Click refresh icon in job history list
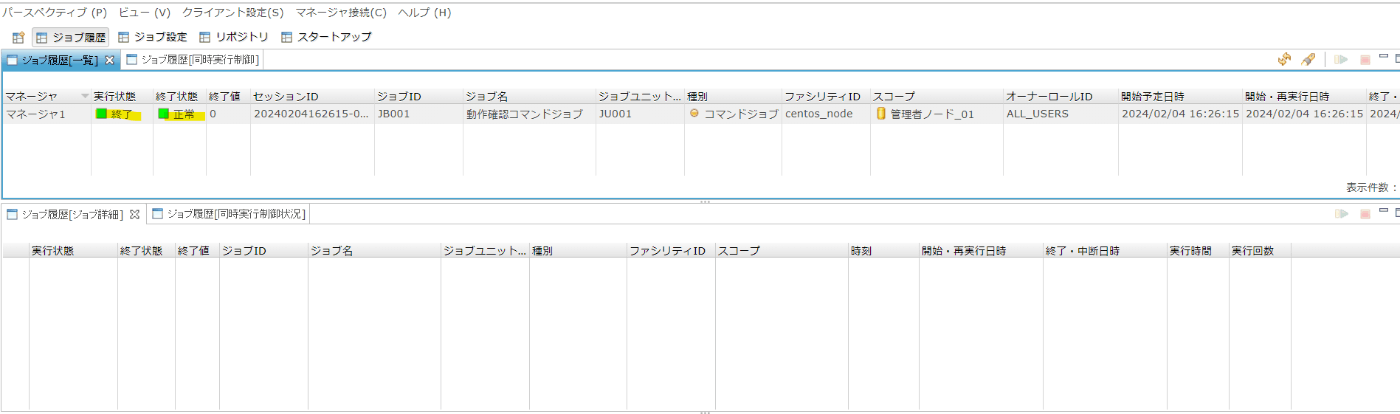Image resolution: width=1400 pixels, height=414 pixels. click(x=1286, y=60)
